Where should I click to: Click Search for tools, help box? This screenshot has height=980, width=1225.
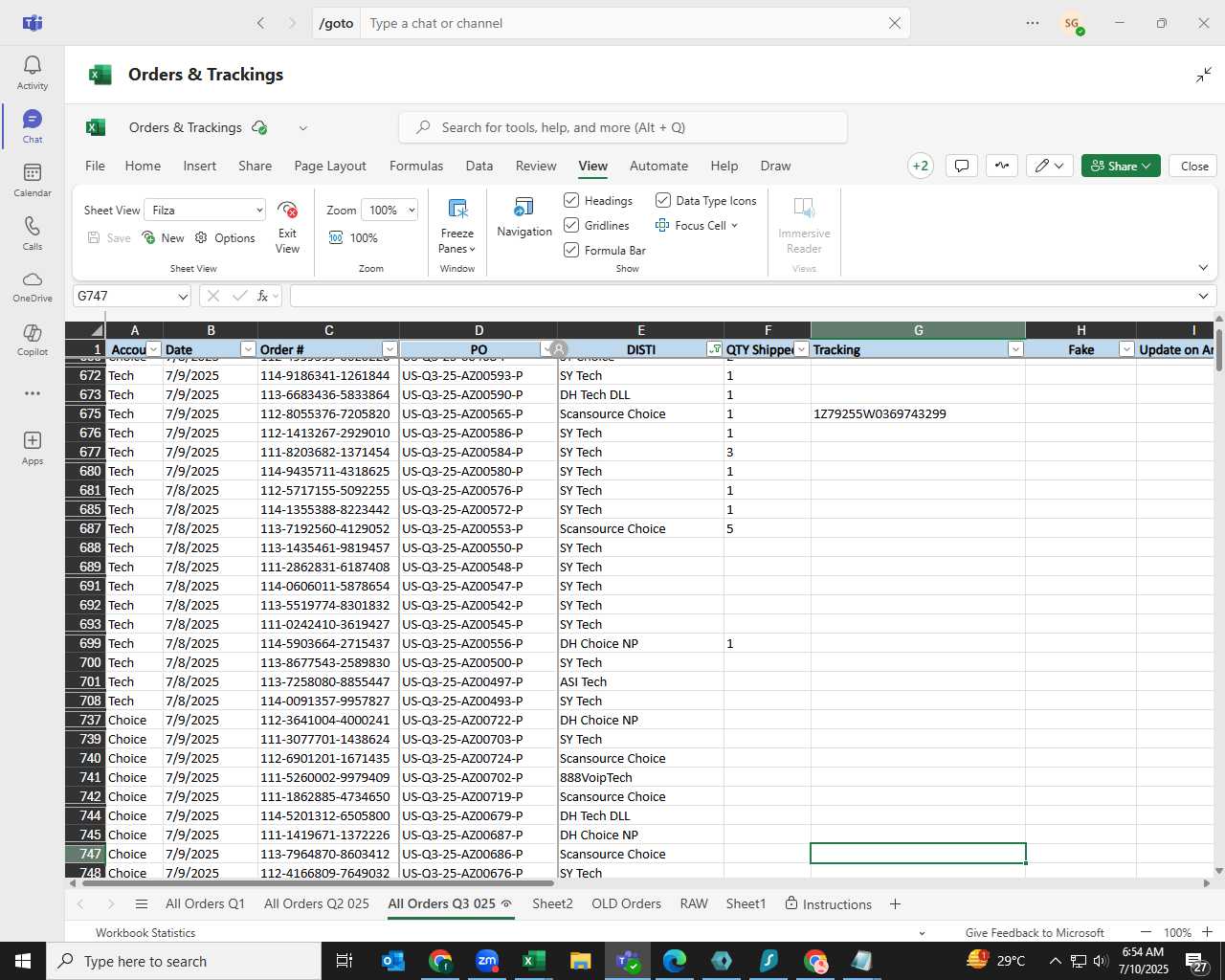point(623,127)
